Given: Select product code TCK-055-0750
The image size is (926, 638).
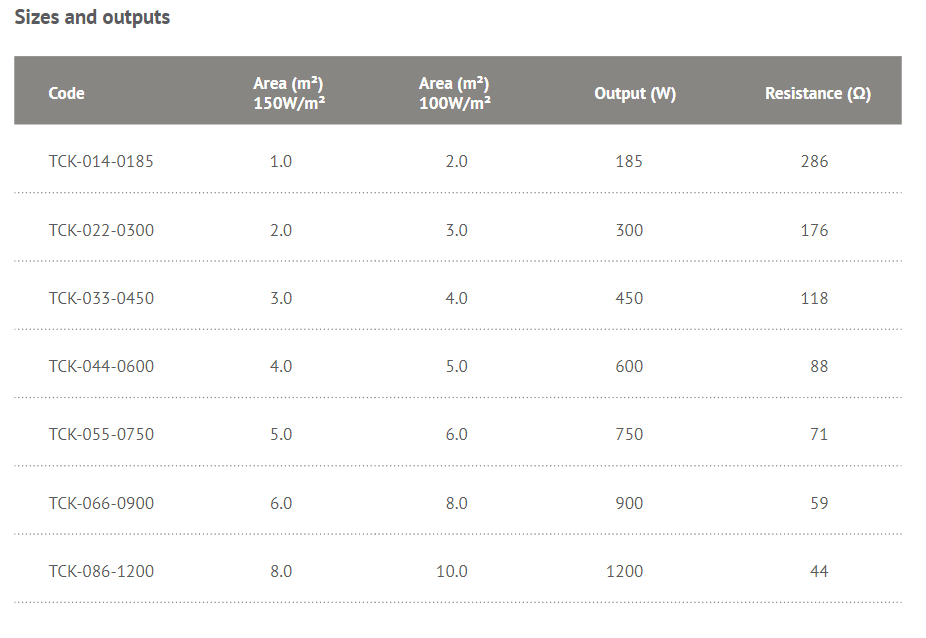Looking at the screenshot, I should click(101, 434).
